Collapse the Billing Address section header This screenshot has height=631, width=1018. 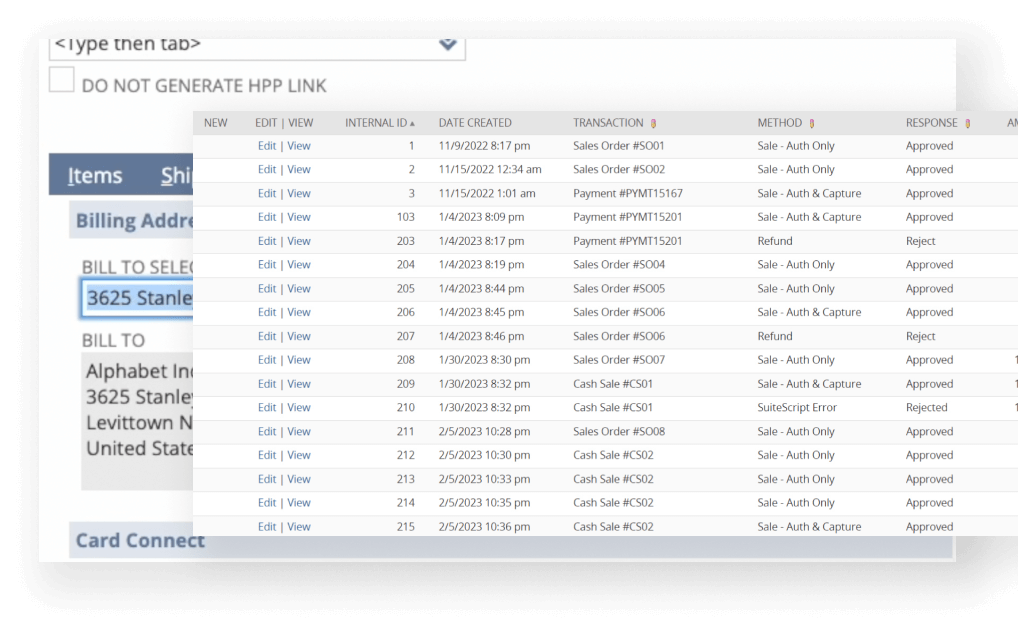point(134,221)
